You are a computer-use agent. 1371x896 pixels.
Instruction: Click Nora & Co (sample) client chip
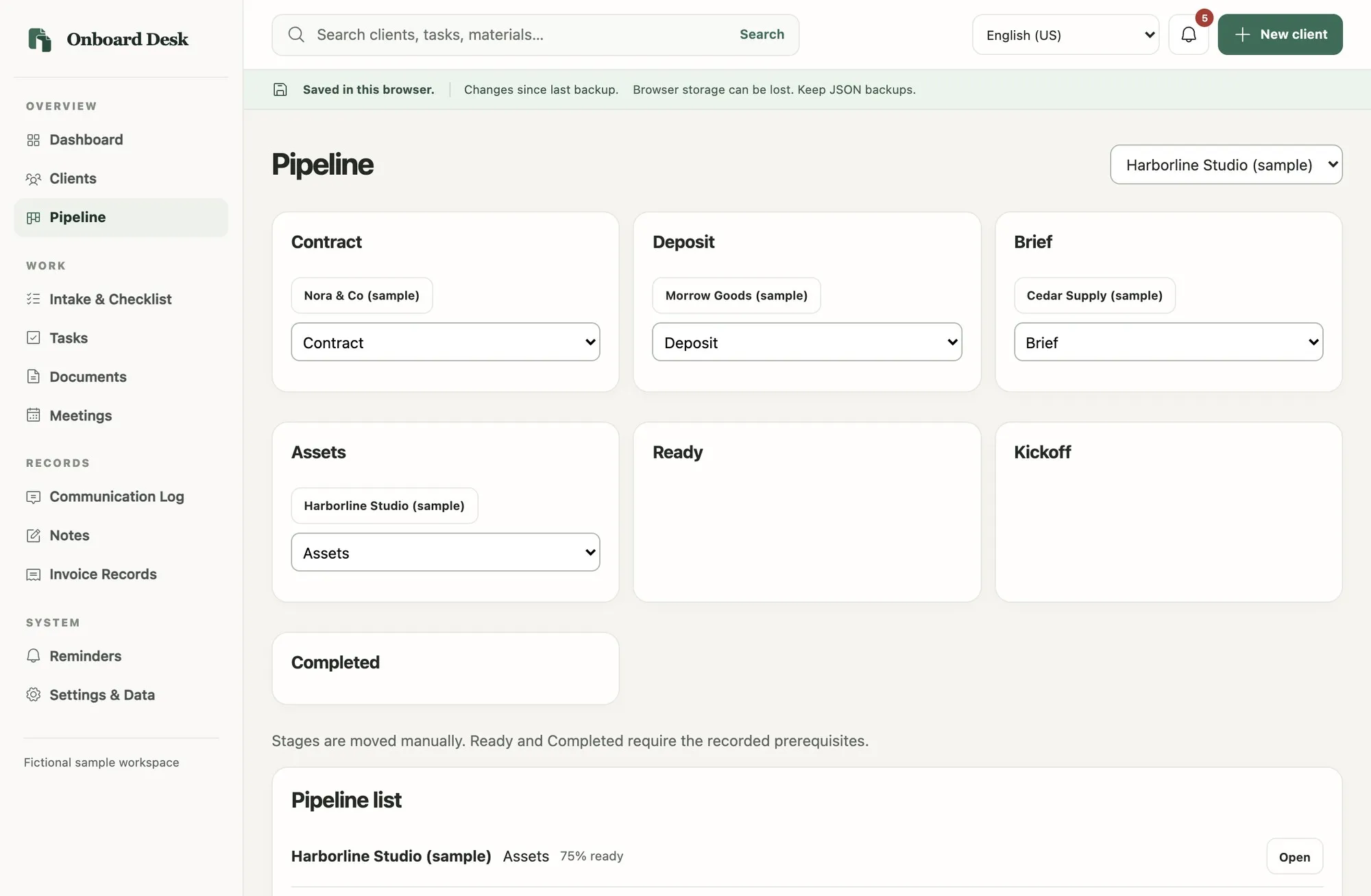point(361,295)
